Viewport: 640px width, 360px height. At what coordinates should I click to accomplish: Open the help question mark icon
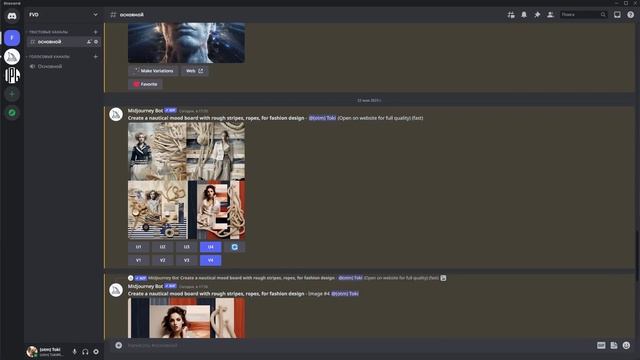pyautogui.click(x=631, y=15)
